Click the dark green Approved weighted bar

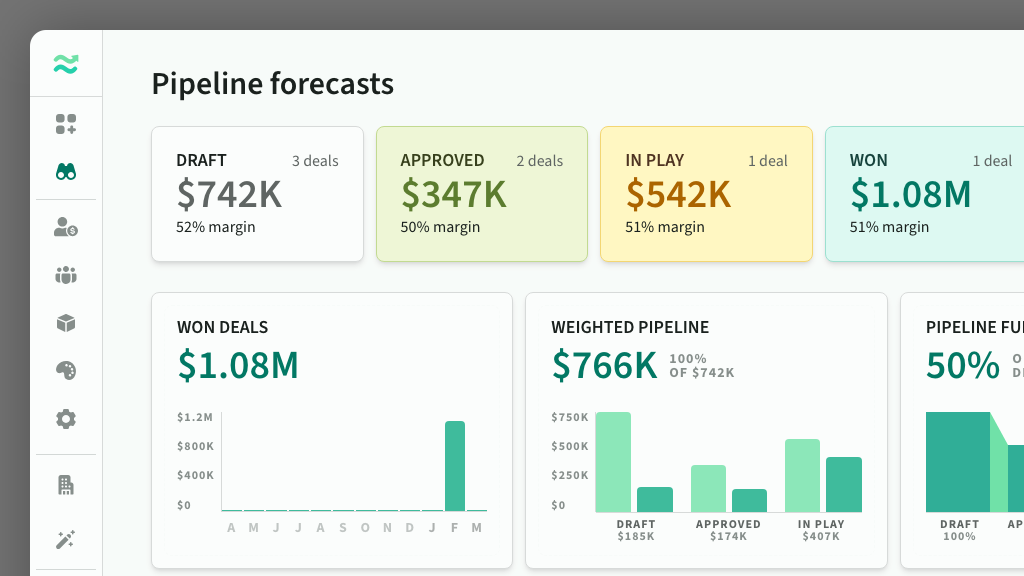749,500
